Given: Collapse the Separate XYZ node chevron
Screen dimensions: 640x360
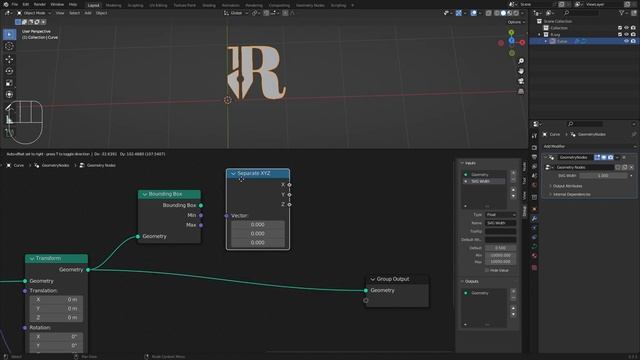Looking at the screenshot, I should click(x=233, y=173).
